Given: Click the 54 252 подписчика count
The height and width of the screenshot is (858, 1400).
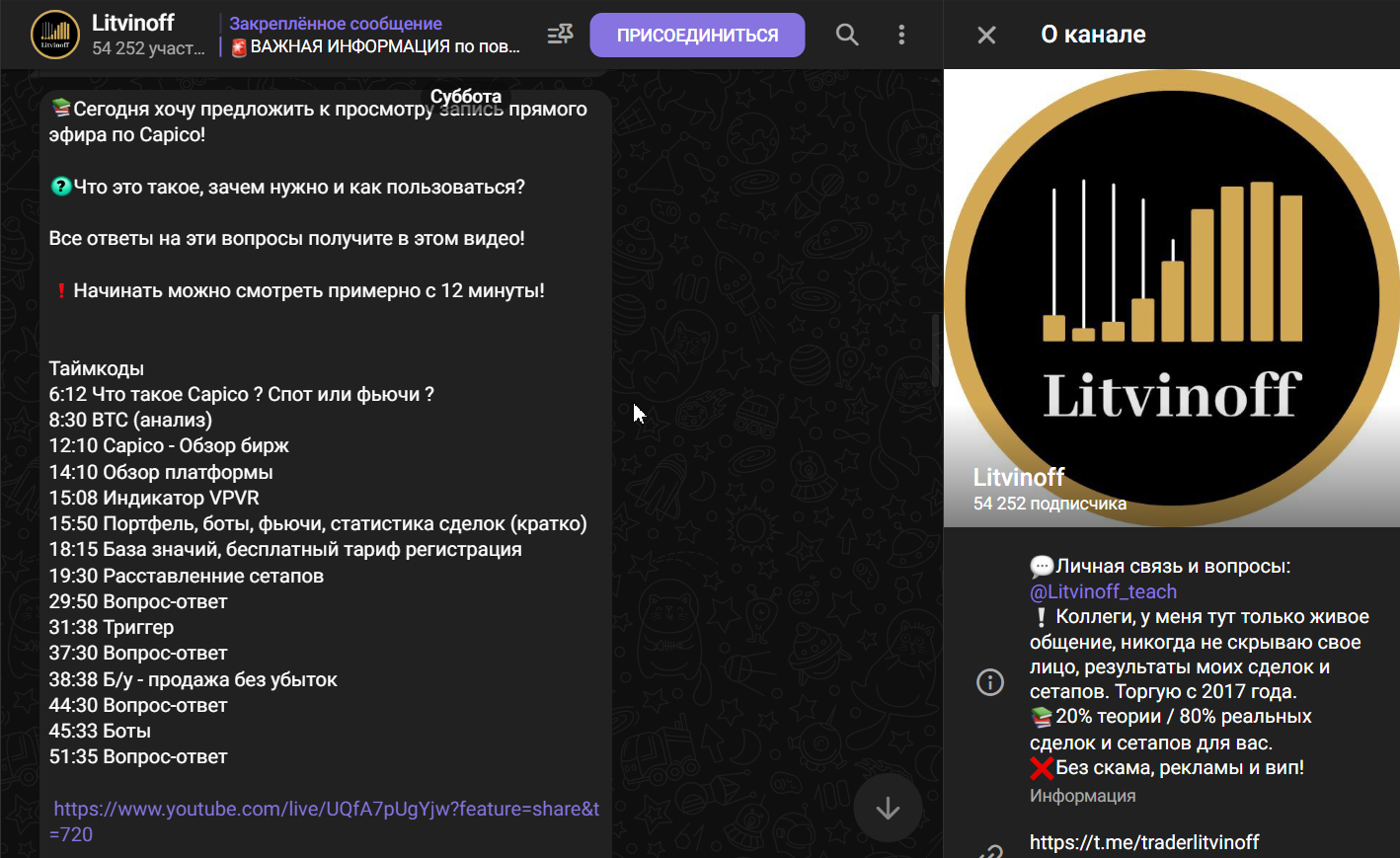Looking at the screenshot, I should tap(1050, 504).
